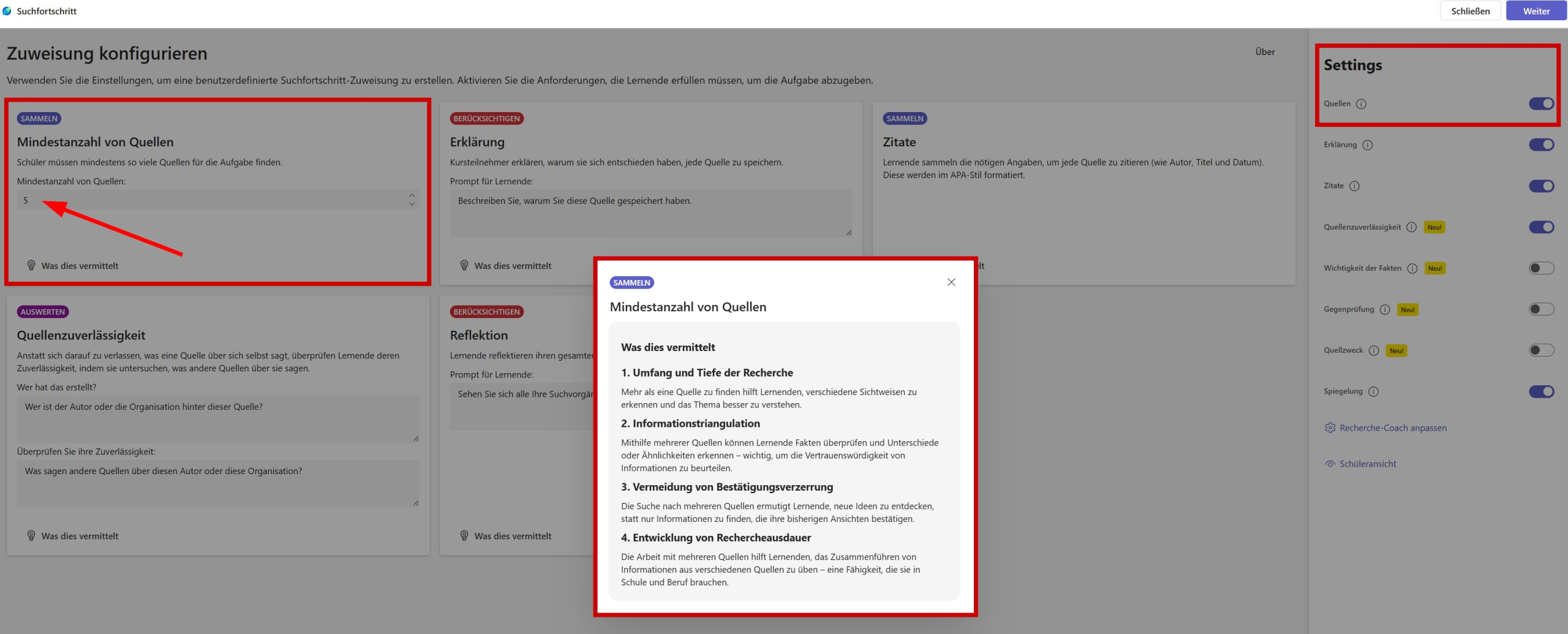Open Recherche-Coach anpassen settings
The width and height of the screenshot is (1568, 634).
coord(1392,428)
